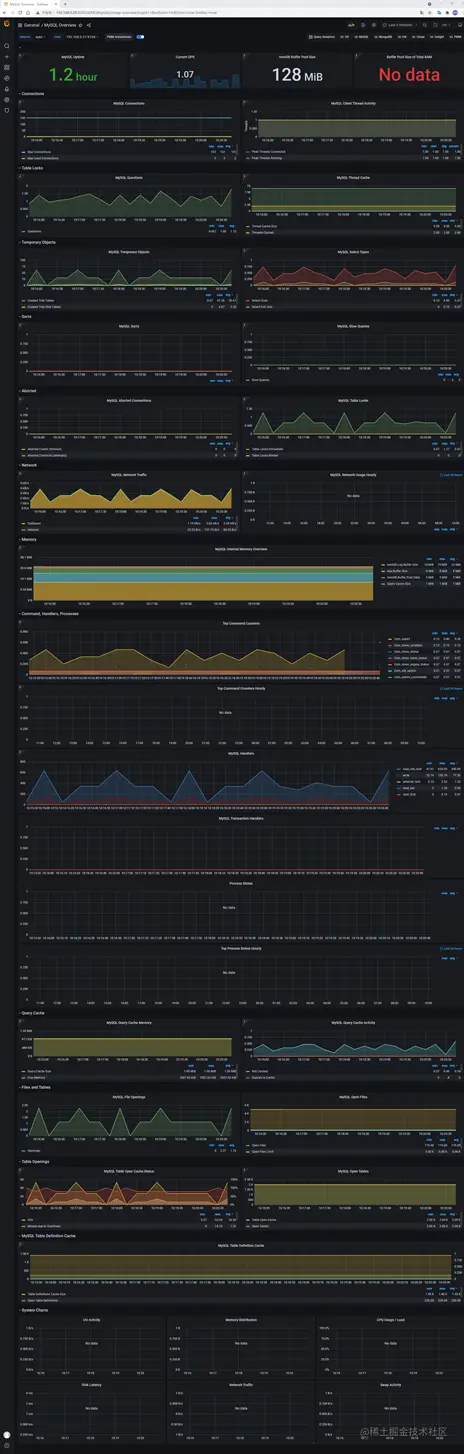Click the Questions legend entry

pos(33,231)
